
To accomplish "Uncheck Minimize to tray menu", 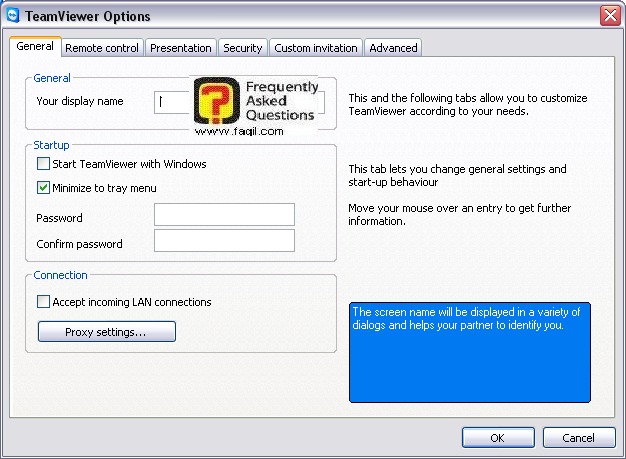I will coord(44,187).
